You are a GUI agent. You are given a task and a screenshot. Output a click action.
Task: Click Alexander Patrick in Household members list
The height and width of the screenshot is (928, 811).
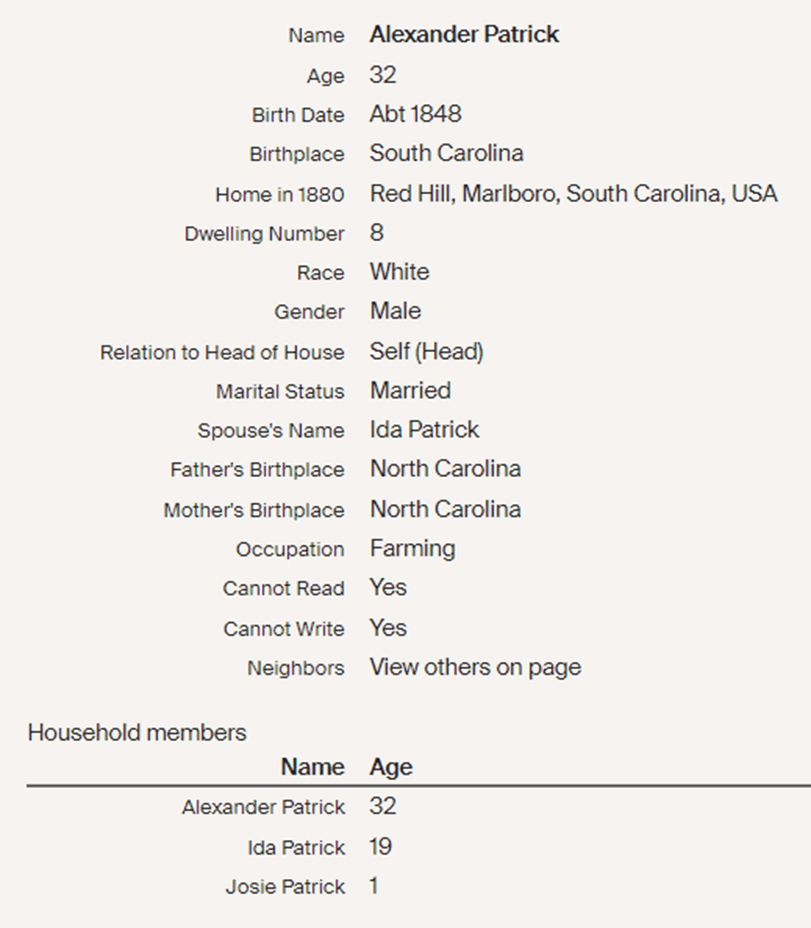coord(263,807)
